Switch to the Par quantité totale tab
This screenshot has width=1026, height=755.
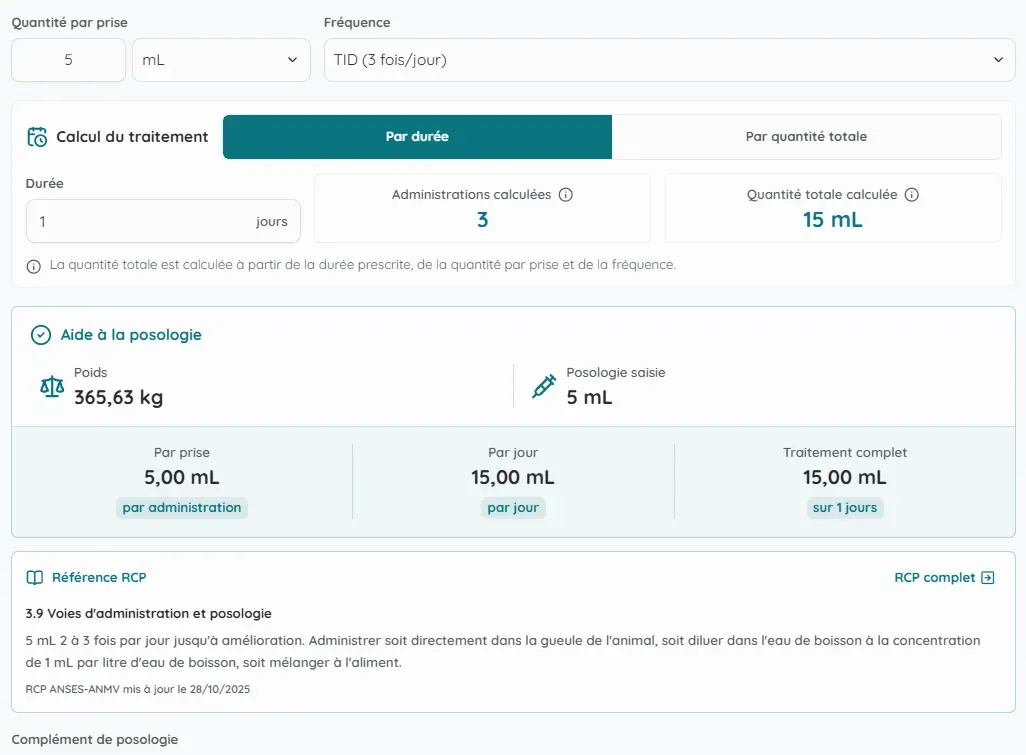click(806, 137)
